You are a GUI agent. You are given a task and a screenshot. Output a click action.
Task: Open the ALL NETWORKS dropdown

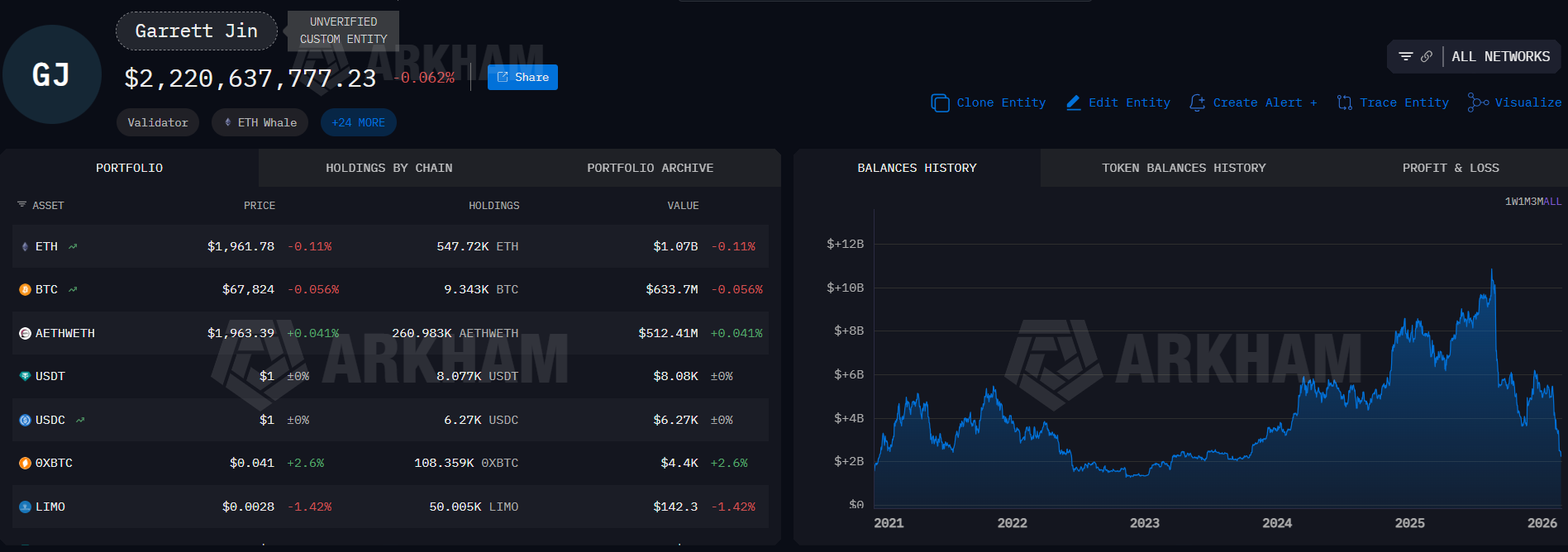point(1500,56)
